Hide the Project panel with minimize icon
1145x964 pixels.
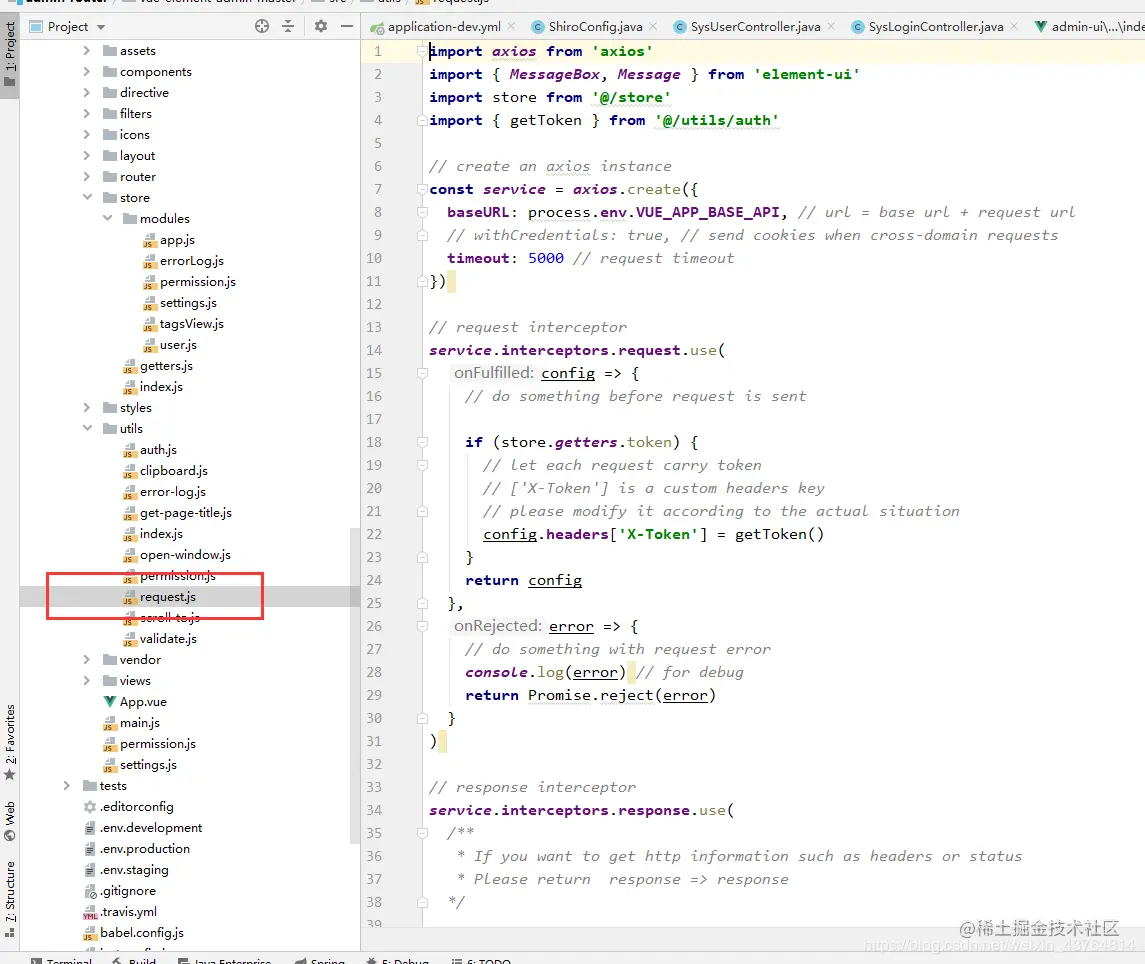pyautogui.click(x=347, y=26)
